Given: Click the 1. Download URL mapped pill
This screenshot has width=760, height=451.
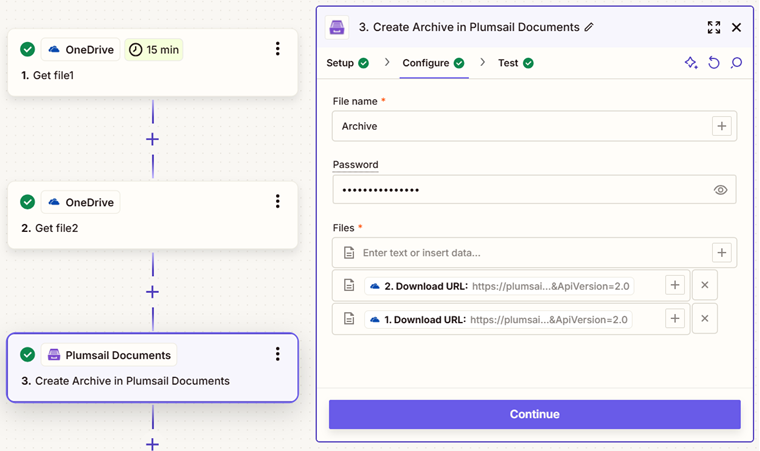Looking at the screenshot, I should (x=498, y=320).
